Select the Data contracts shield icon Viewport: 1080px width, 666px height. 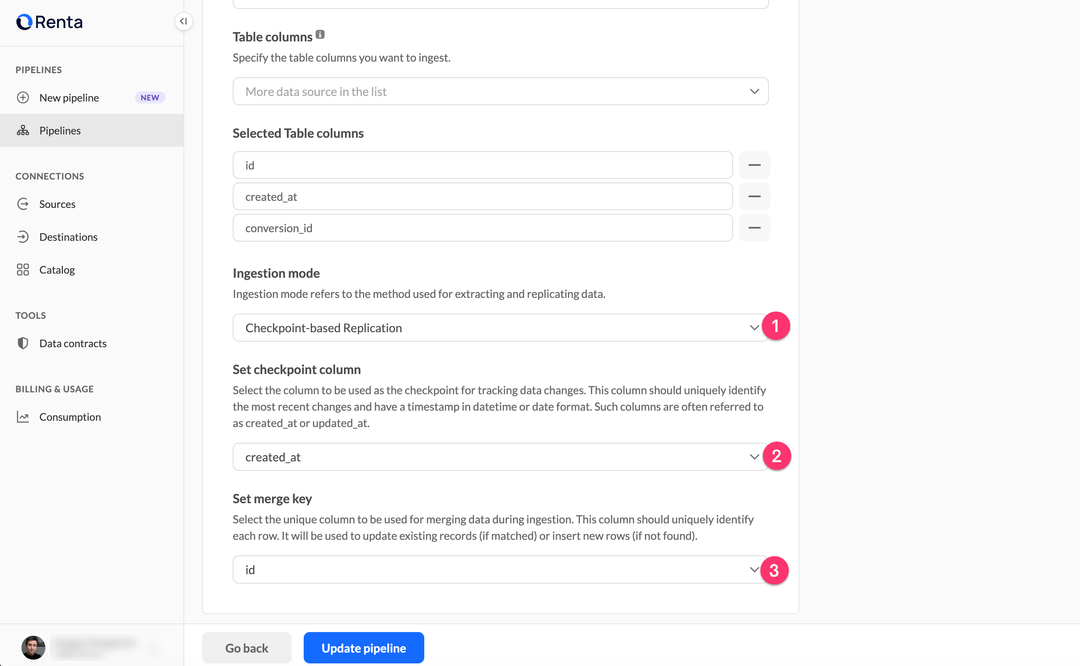tap(22, 343)
